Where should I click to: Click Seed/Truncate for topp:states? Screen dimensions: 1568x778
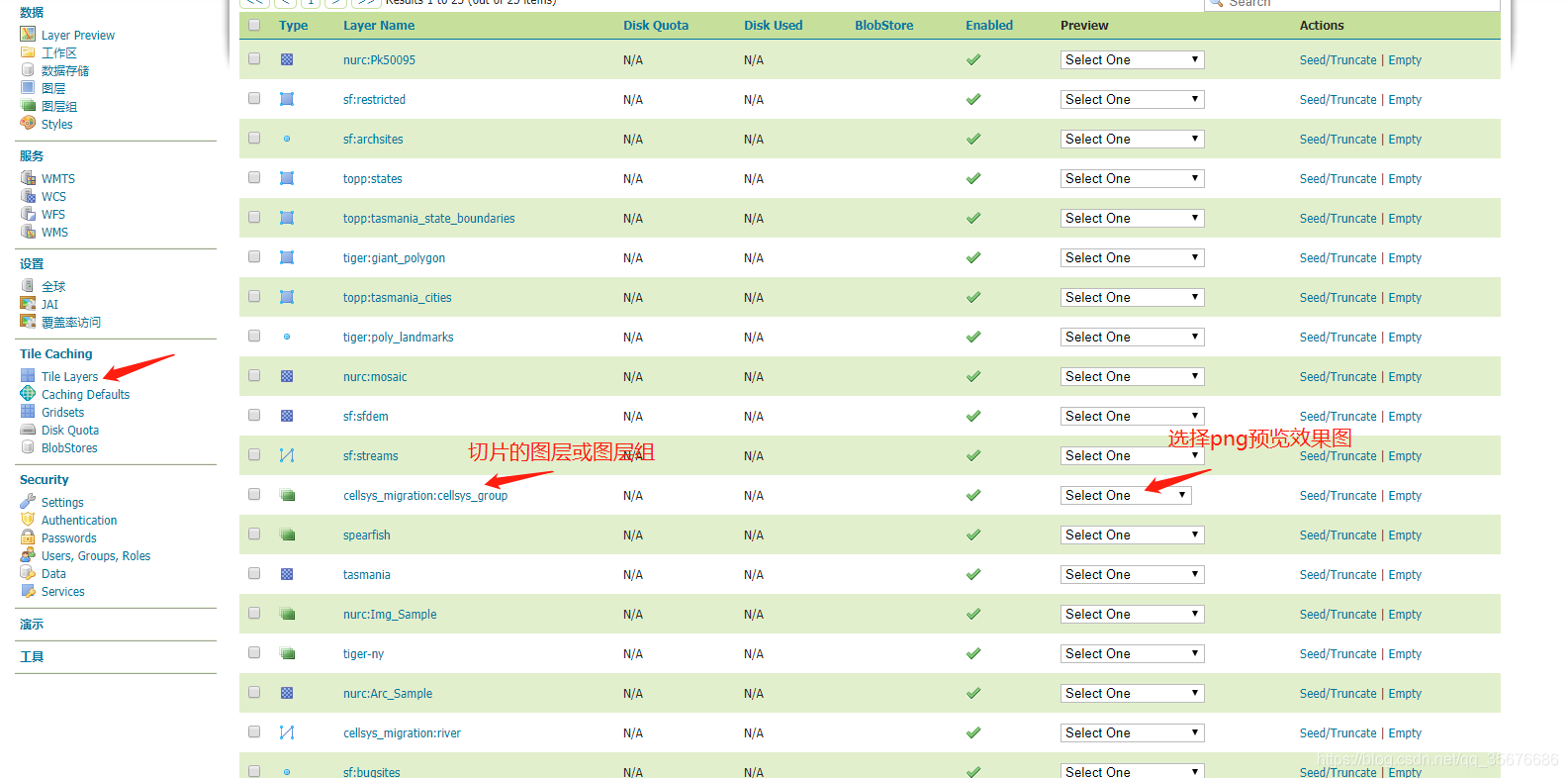(x=1337, y=179)
